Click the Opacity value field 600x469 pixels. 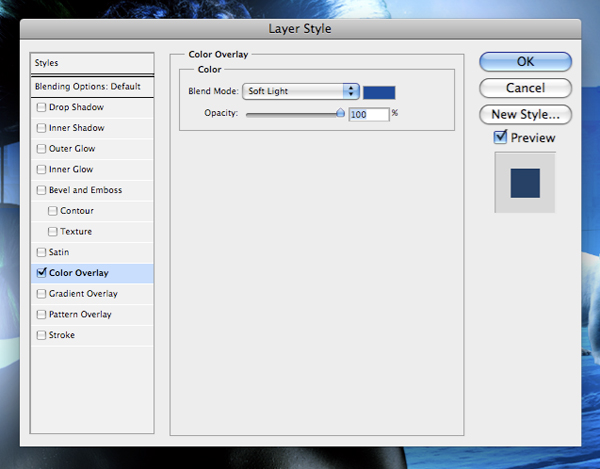click(x=368, y=114)
